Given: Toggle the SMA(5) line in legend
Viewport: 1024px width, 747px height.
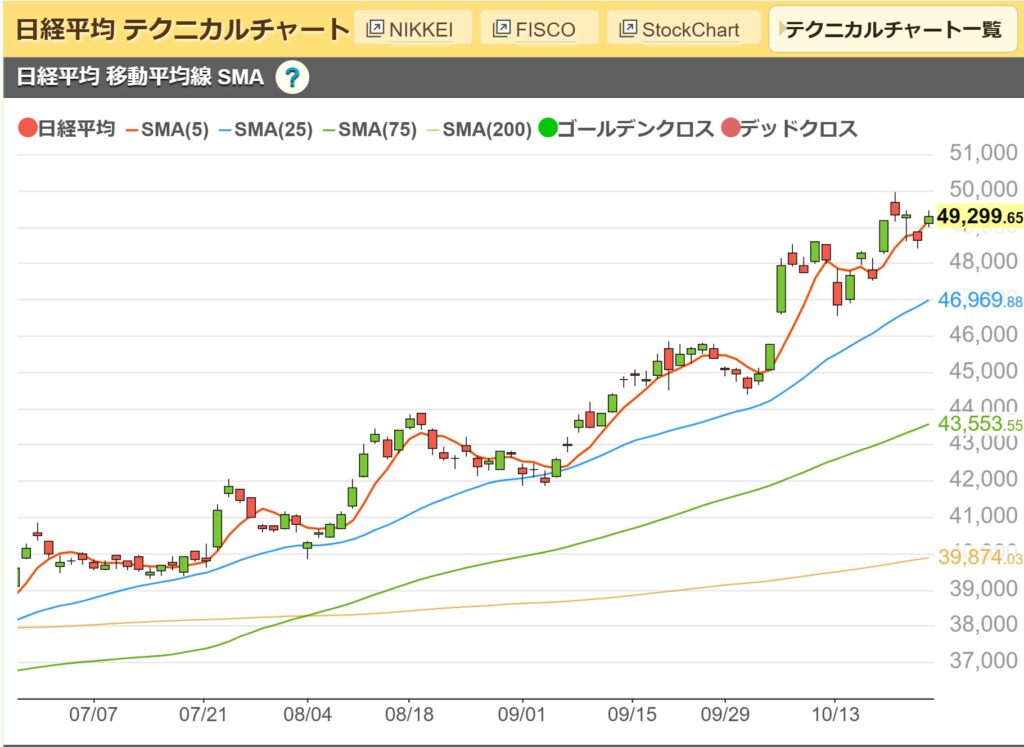Looking at the screenshot, I should click(x=166, y=129).
